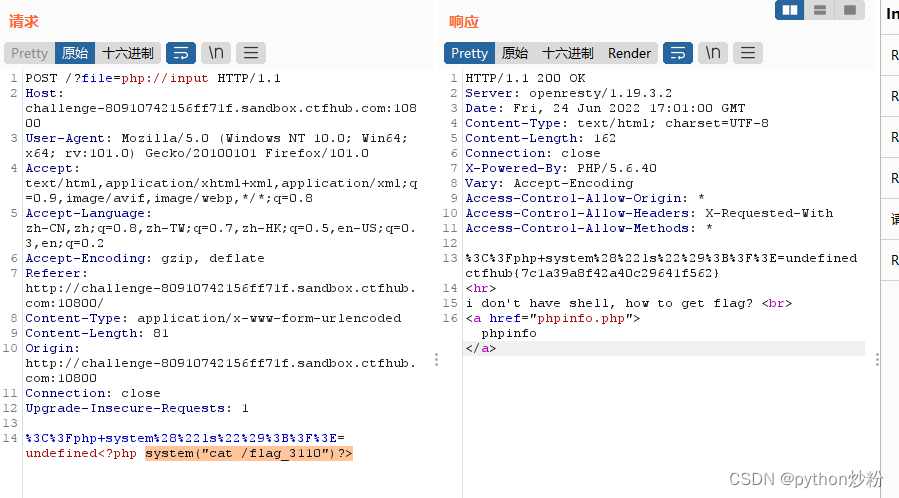
Task: Open hamburger options menu in response panel
Action: [748, 53]
